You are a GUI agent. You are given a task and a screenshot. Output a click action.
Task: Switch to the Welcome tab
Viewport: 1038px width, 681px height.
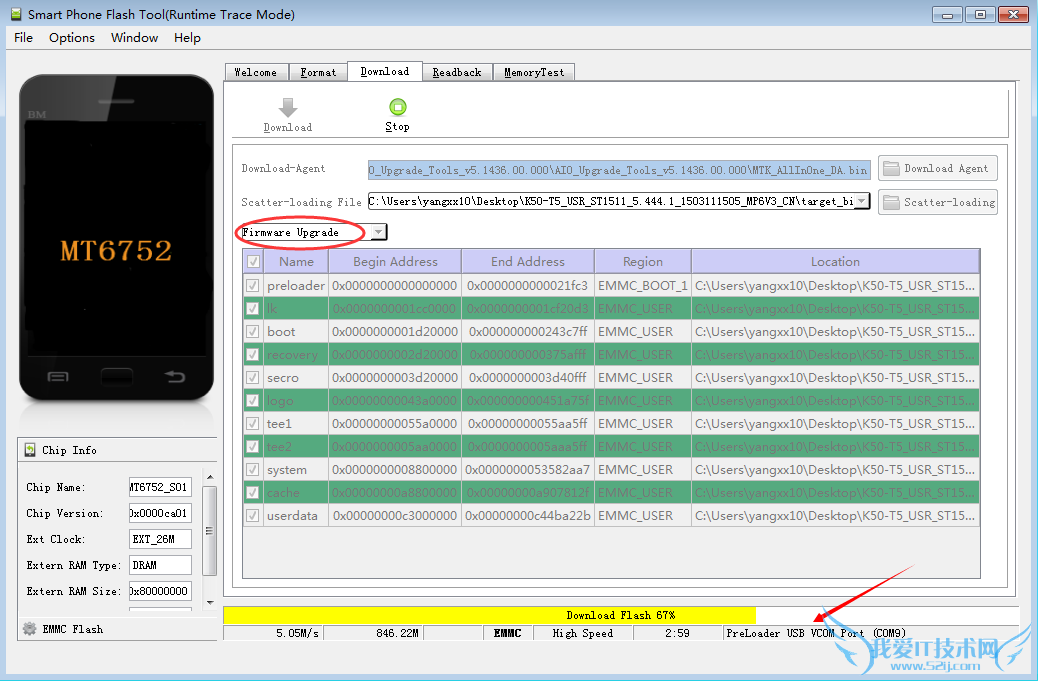click(x=256, y=72)
